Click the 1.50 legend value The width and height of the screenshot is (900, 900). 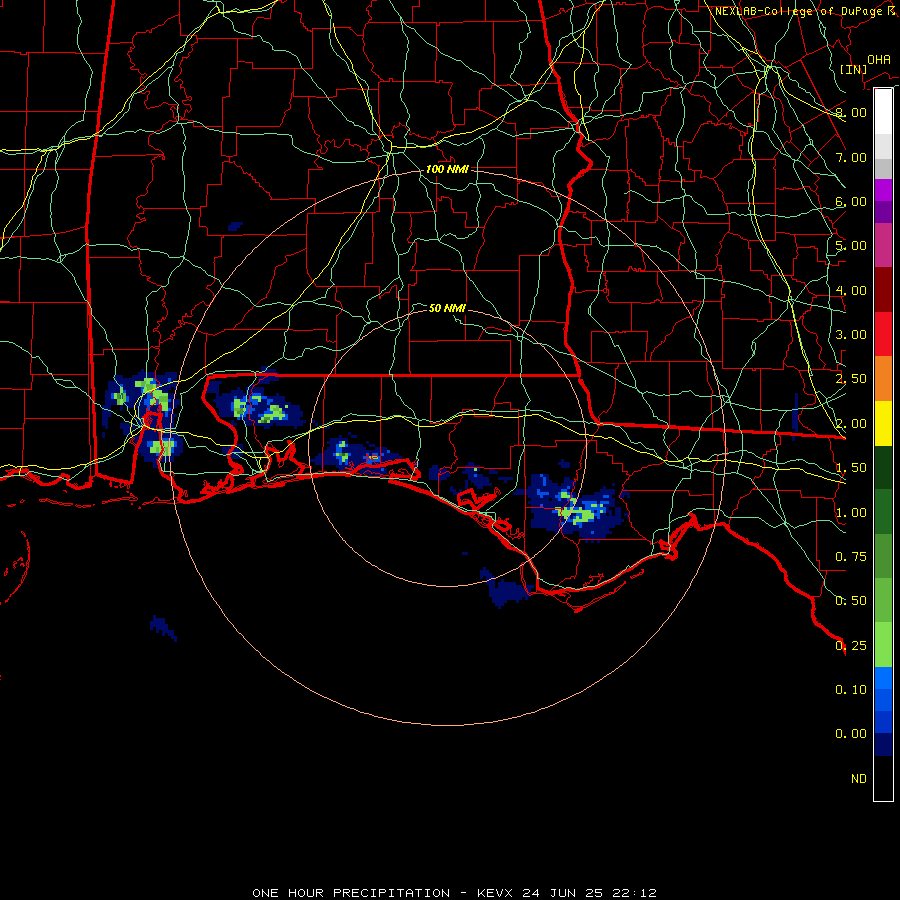(x=851, y=468)
